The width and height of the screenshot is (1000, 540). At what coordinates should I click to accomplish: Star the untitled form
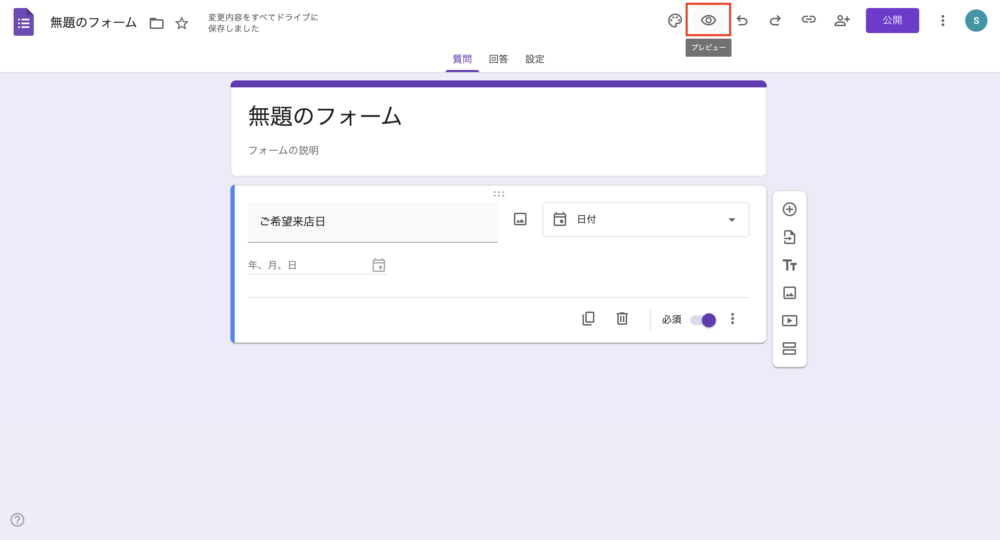[x=182, y=24]
